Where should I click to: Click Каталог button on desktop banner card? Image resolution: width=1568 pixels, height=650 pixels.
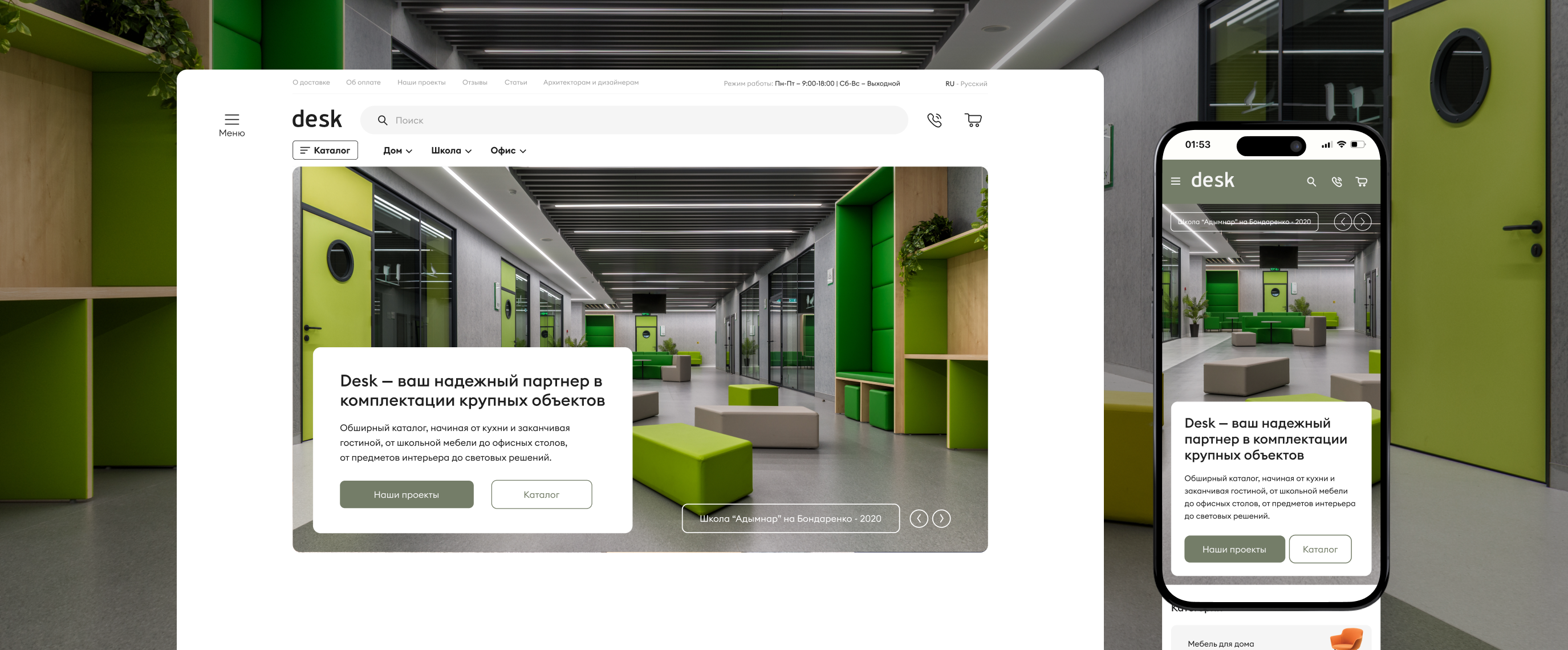coord(541,495)
